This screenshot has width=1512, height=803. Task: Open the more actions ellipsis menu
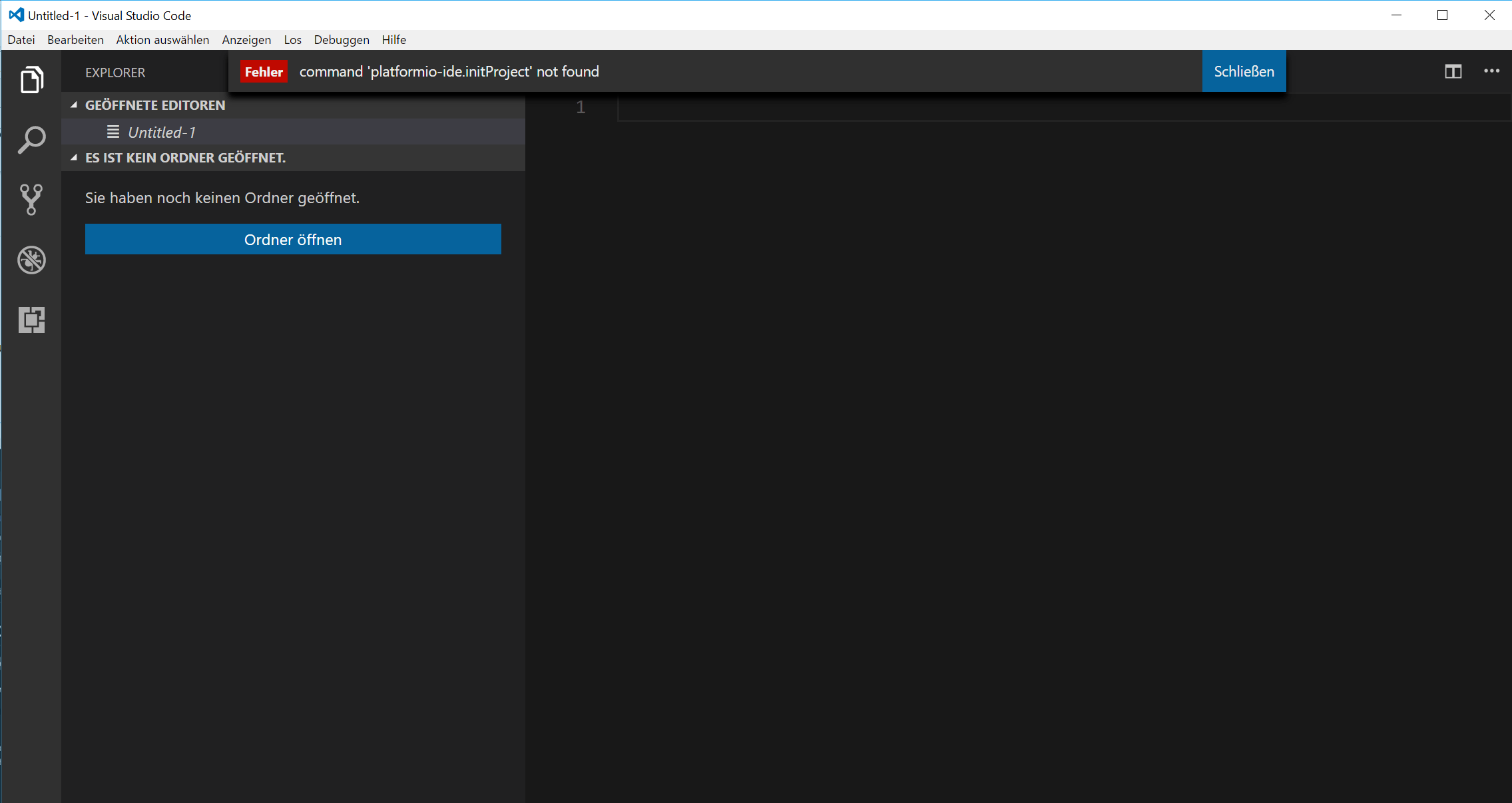click(1491, 71)
